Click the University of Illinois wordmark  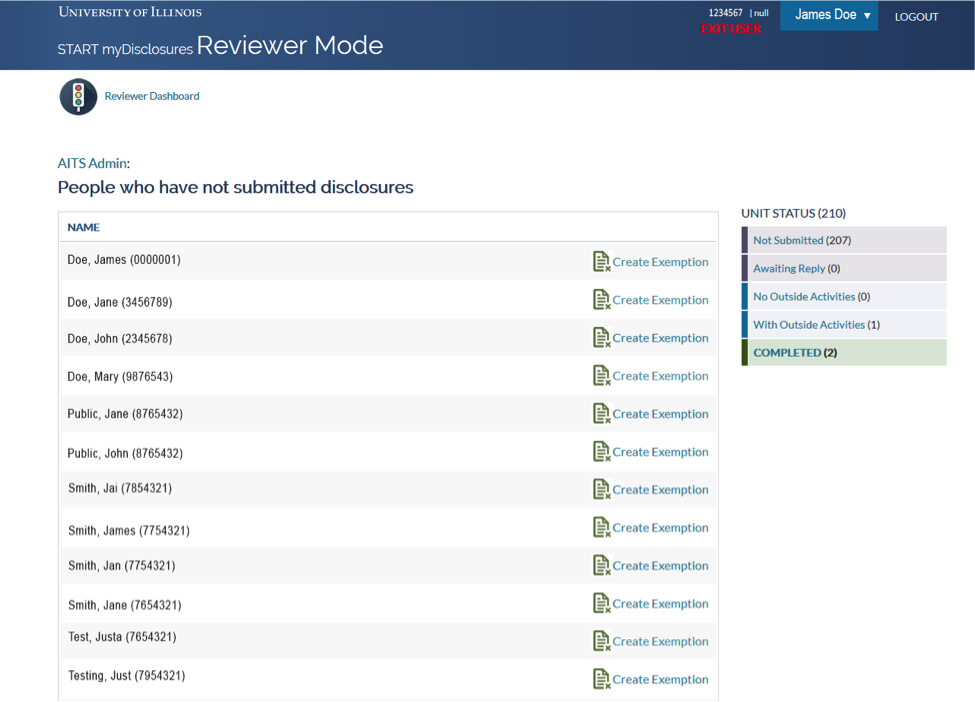click(130, 12)
